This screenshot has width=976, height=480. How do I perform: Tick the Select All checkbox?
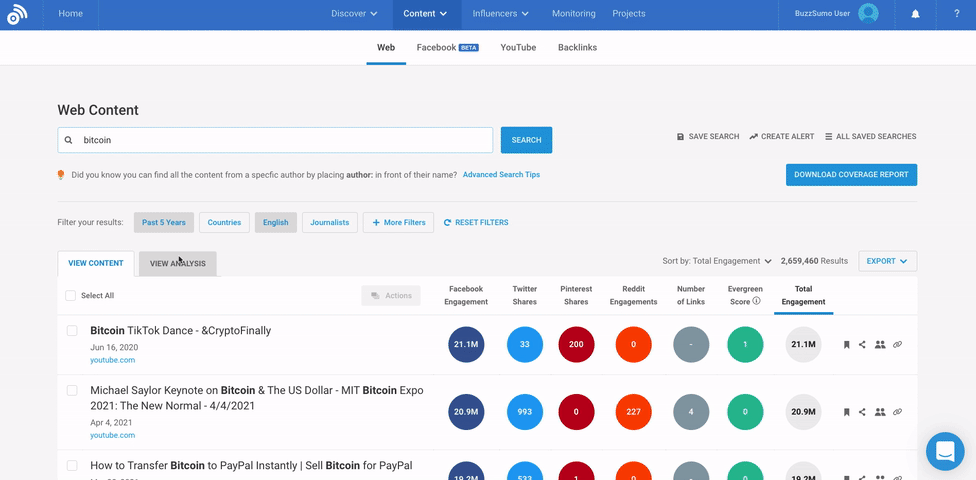tap(70, 296)
